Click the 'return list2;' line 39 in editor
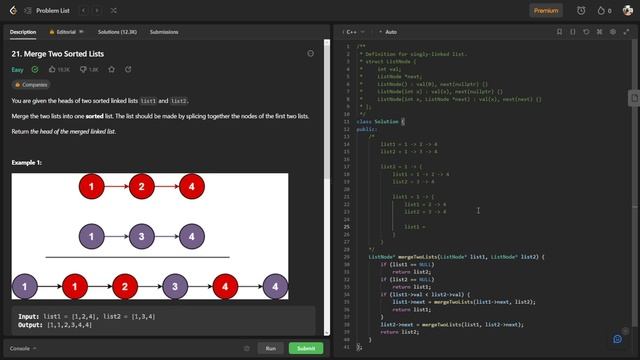The width and height of the screenshot is (640, 360). [400, 332]
